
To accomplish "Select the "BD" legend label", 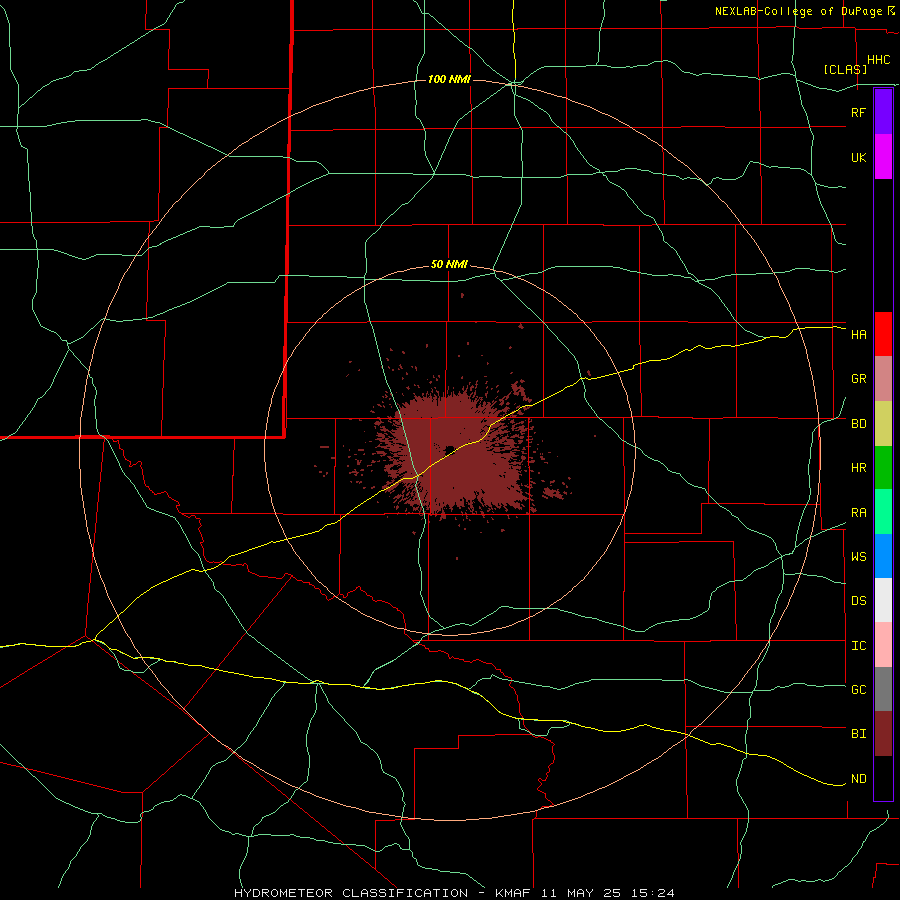I will 858,424.
